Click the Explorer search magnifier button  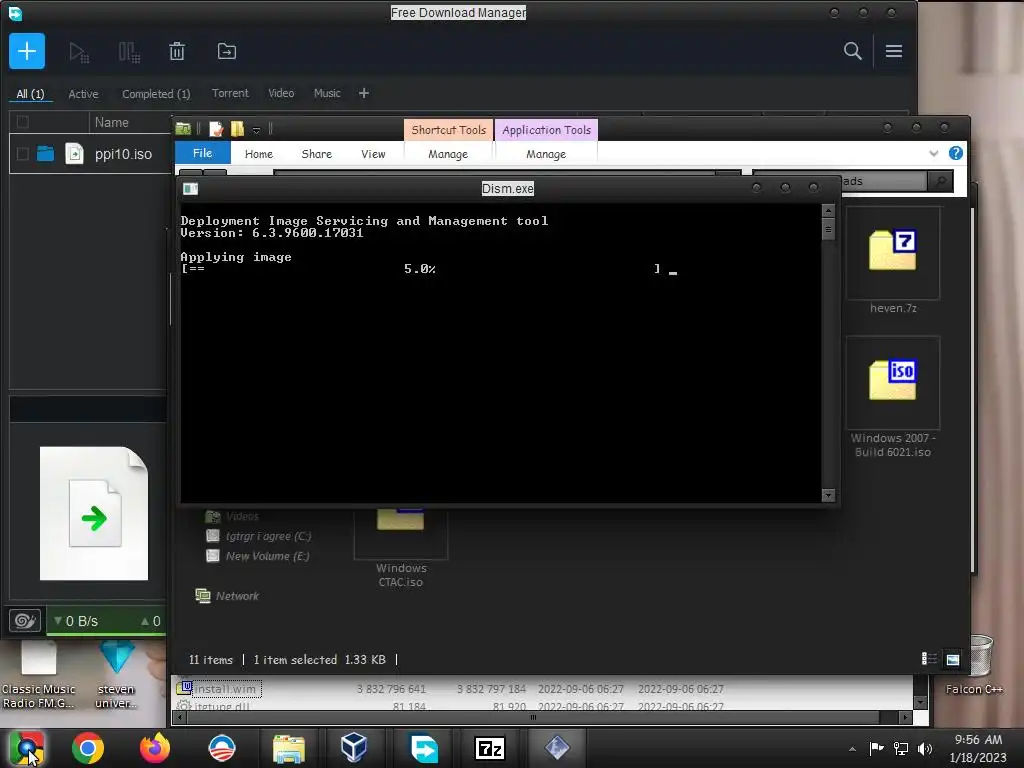tap(940, 181)
